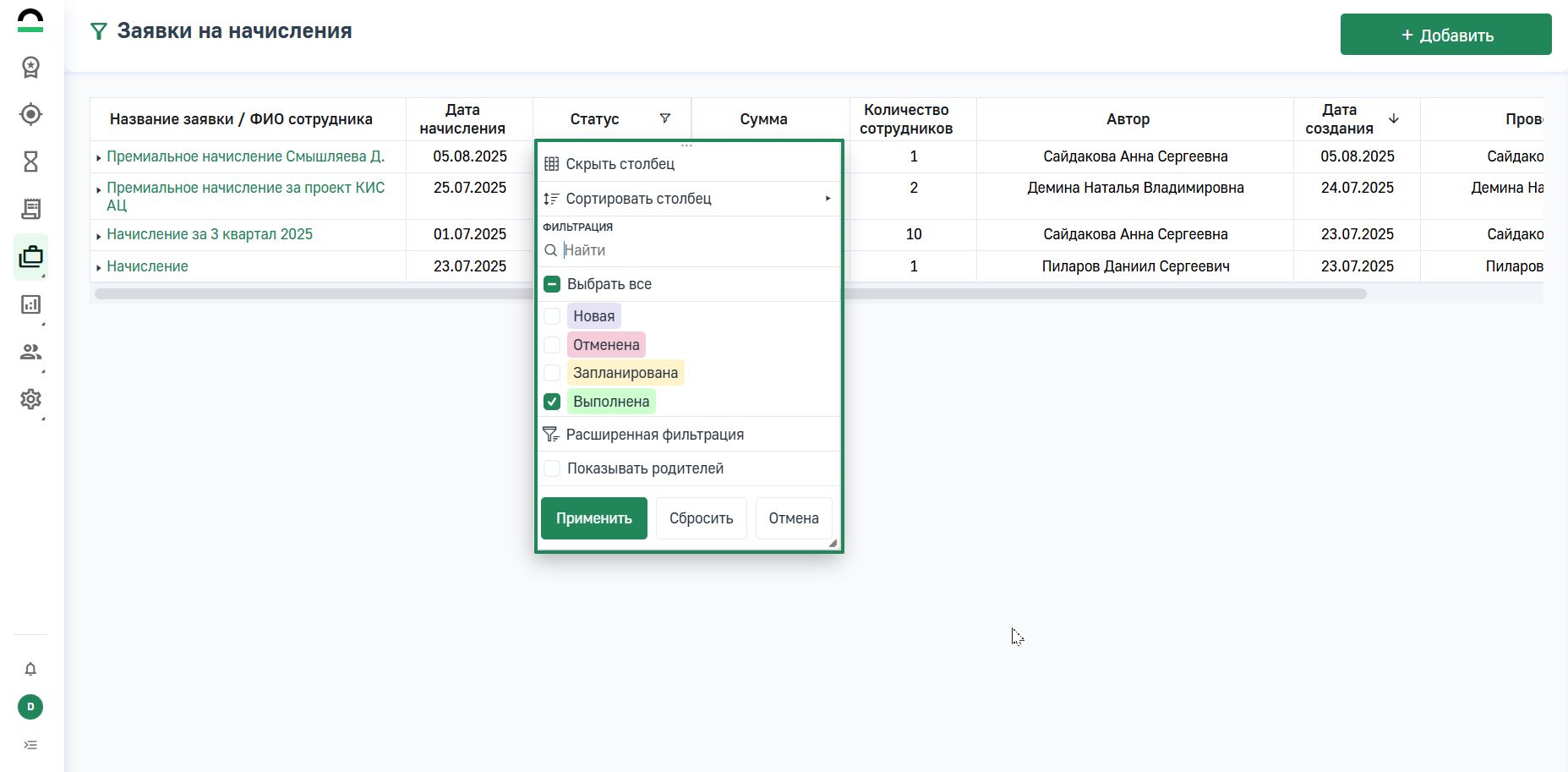Enable the Показывать родителей checkbox
Image resolution: width=1568 pixels, height=772 pixels.
(552, 468)
